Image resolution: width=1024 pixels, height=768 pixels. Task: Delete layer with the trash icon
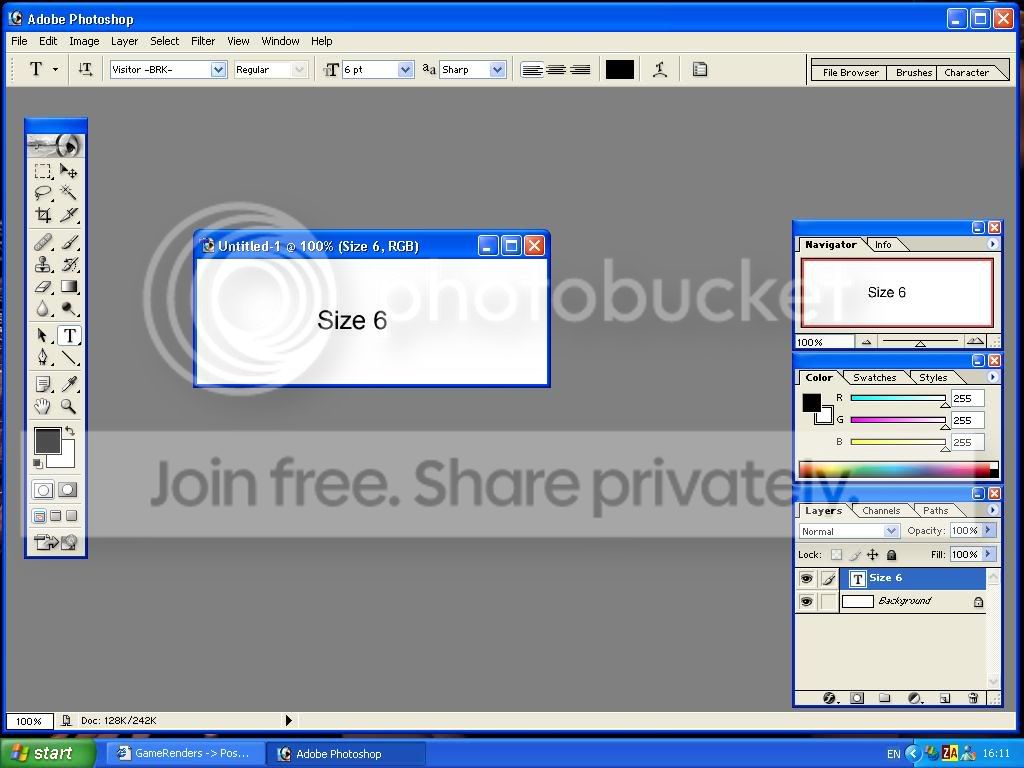click(x=972, y=698)
